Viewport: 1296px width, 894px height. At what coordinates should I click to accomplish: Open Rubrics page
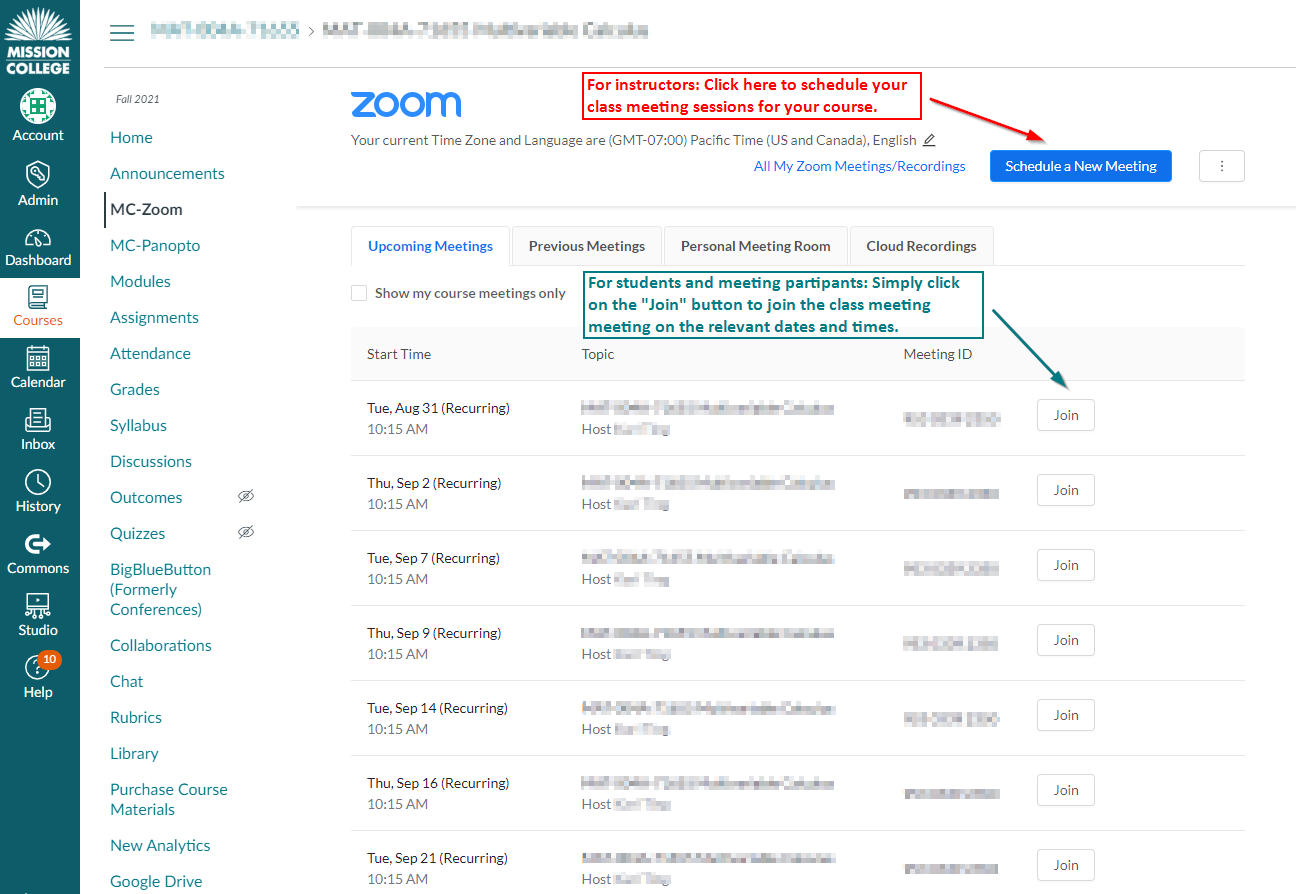pos(136,717)
